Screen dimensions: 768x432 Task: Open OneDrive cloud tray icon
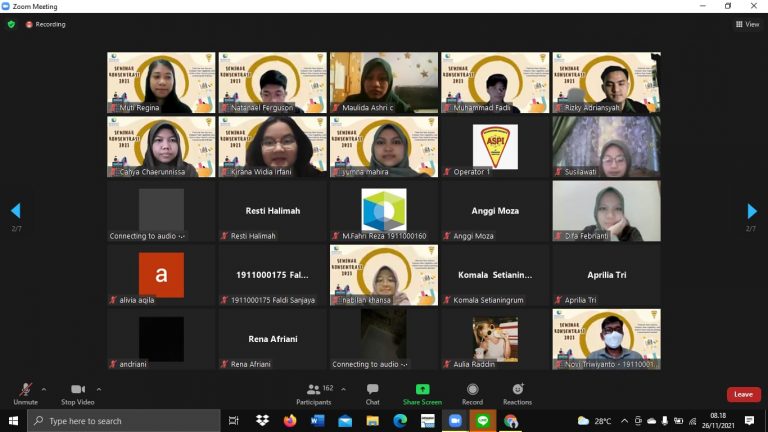coord(651,421)
